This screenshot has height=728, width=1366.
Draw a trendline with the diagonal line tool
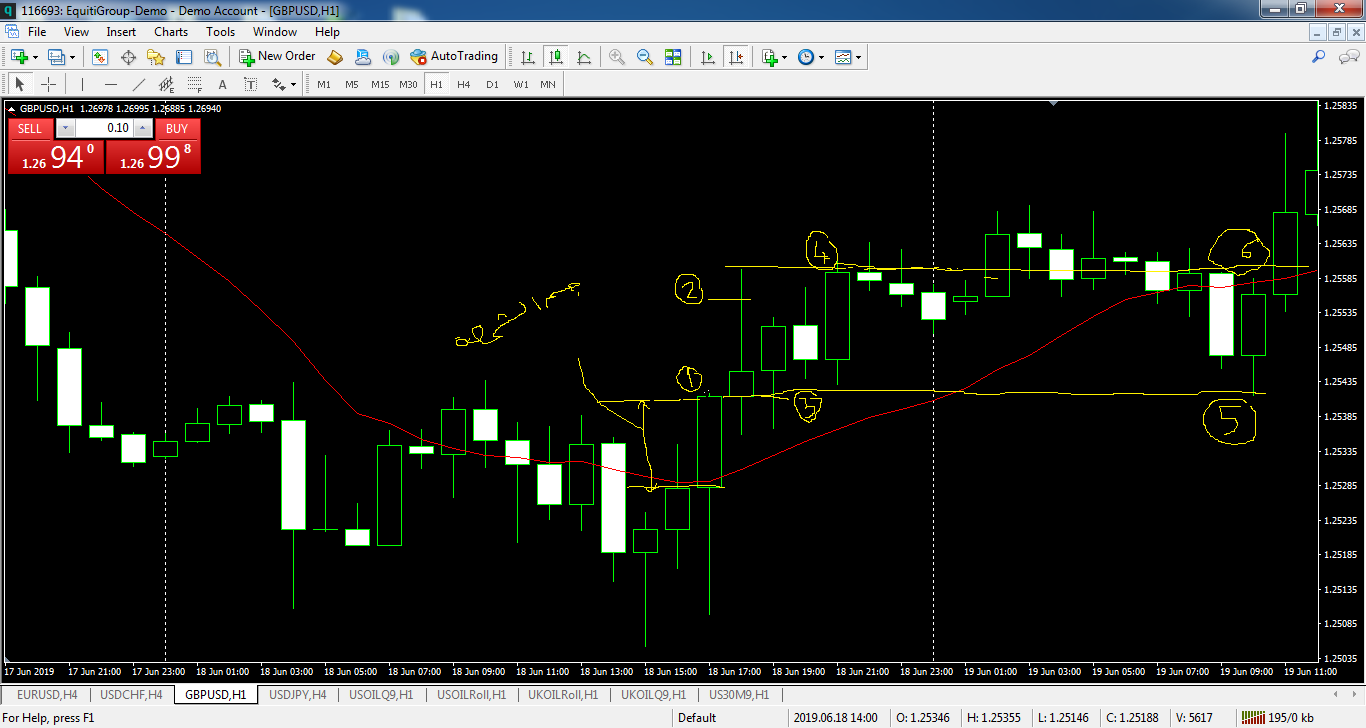pyautogui.click(x=139, y=84)
